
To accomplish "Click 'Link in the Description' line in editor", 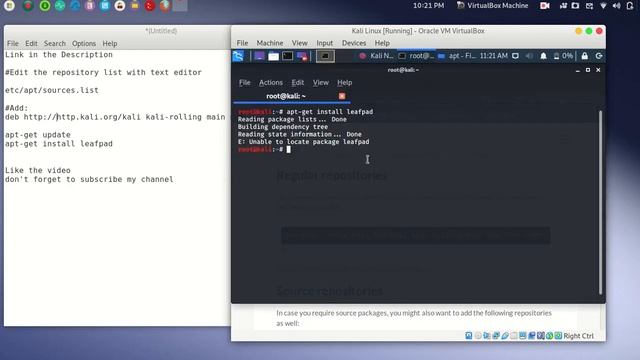I will point(59,55).
